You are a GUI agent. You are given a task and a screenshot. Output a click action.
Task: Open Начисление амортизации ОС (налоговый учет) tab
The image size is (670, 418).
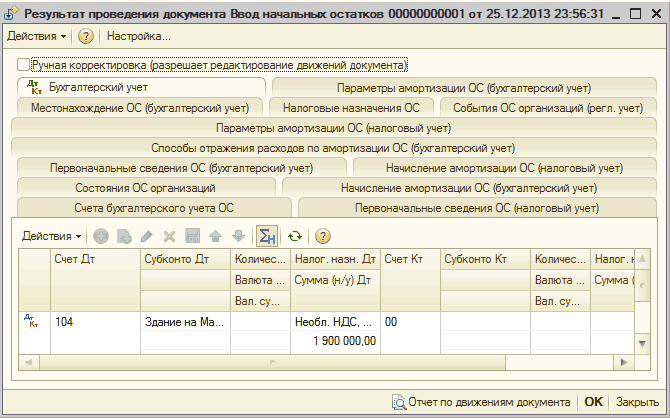point(504,168)
